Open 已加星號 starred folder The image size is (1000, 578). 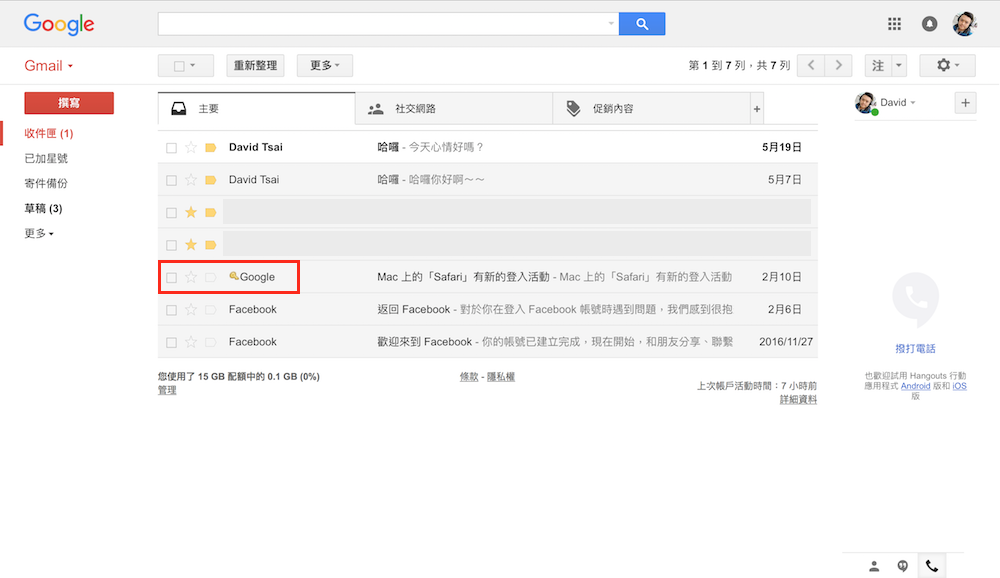pos(46,158)
